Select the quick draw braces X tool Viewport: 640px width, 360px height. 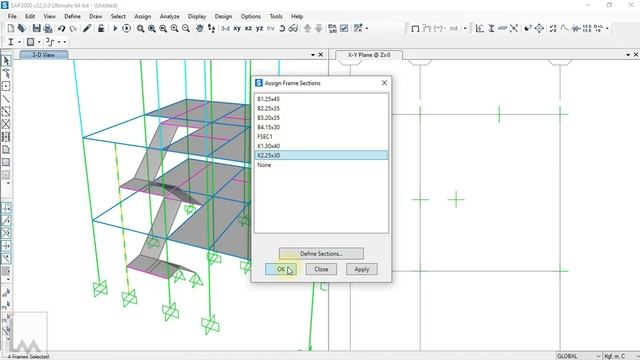click(x=6, y=124)
